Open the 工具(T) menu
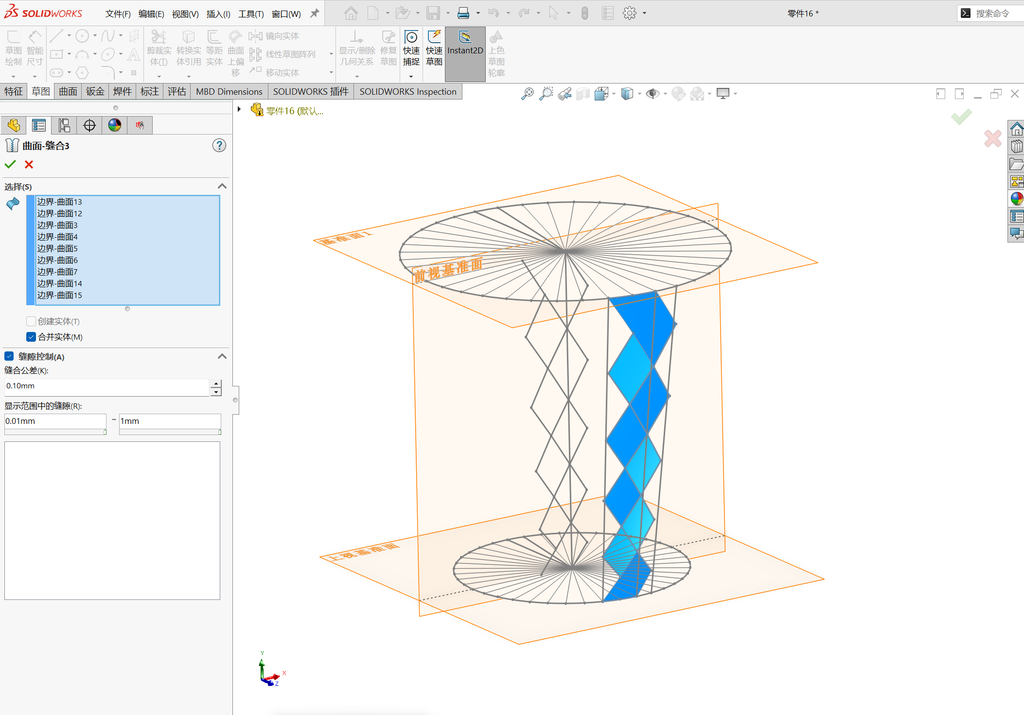1024x715 pixels. click(251, 14)
